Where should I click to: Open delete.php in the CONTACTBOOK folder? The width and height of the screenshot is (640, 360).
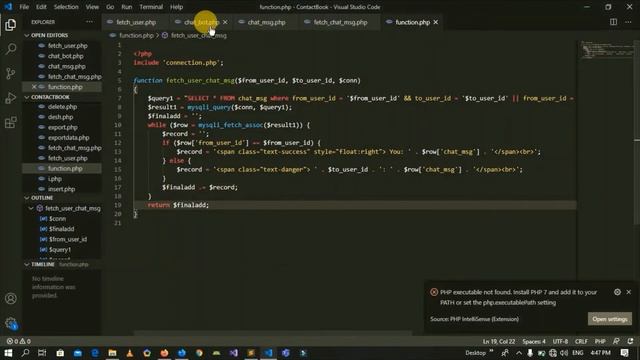pos(62,107)
